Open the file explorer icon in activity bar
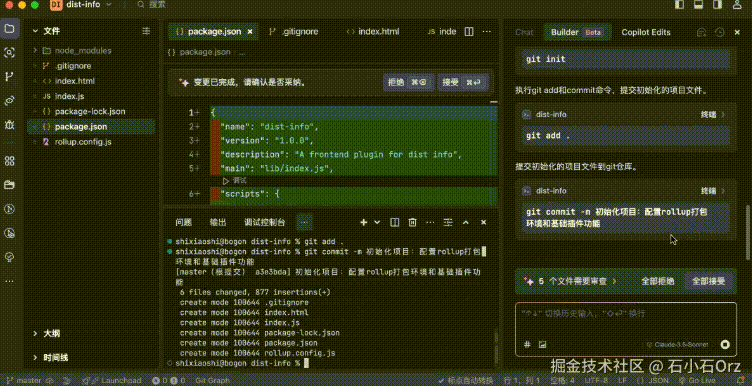Screen dimensions: 752x386 (x=9, y=28)
